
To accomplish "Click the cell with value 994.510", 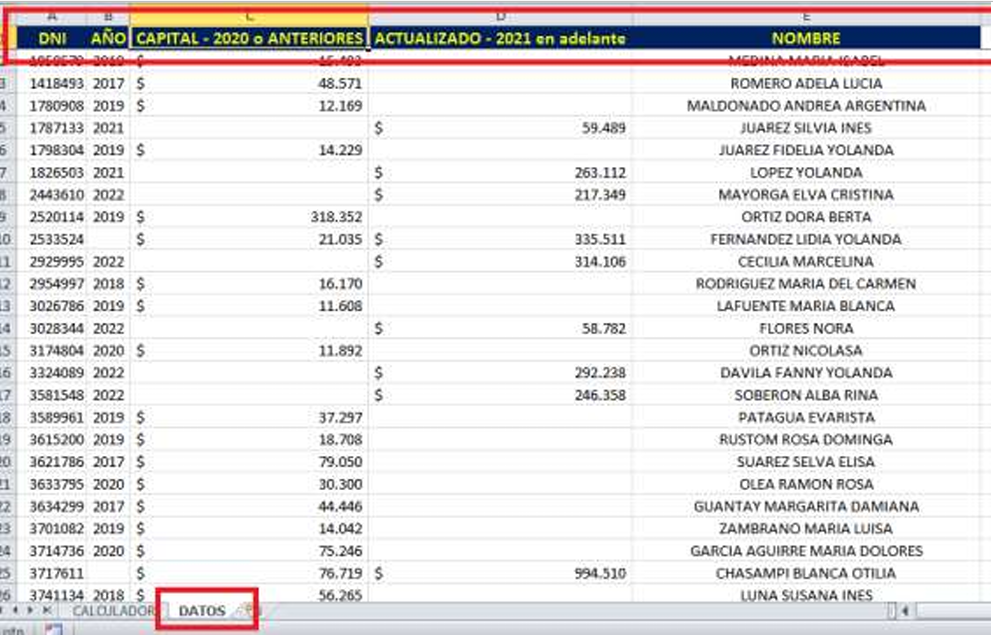I will coord(500,573).
